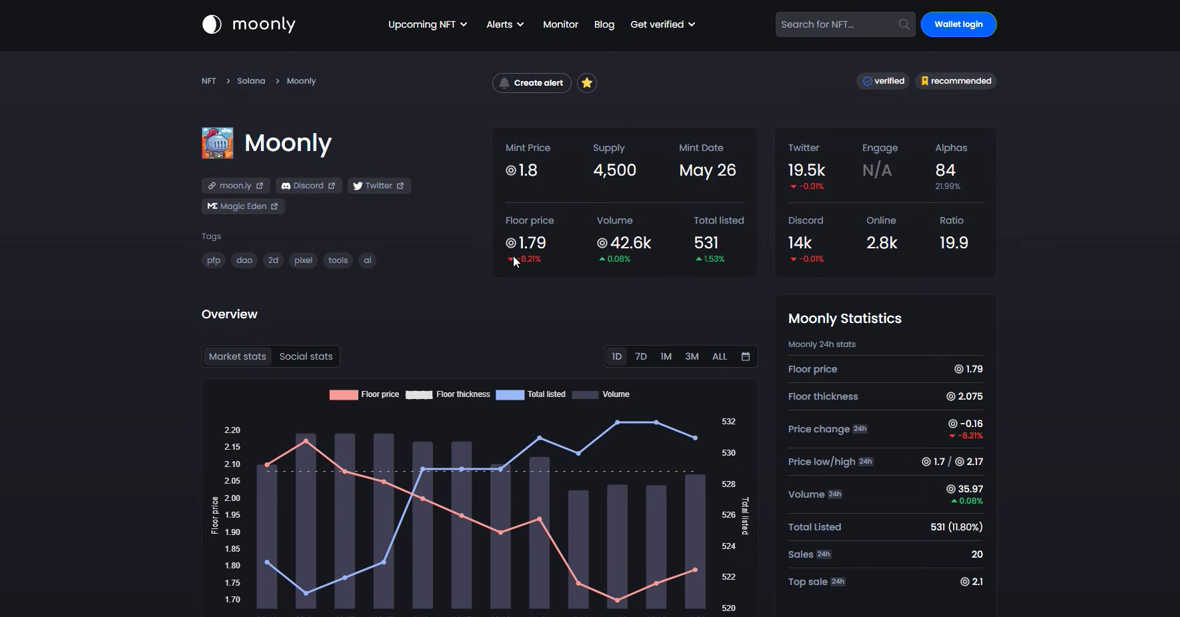This screenshot has height=617, width=1180.
Task: Click the Magic Eden logo icon
Action: [x=212, y=206]
